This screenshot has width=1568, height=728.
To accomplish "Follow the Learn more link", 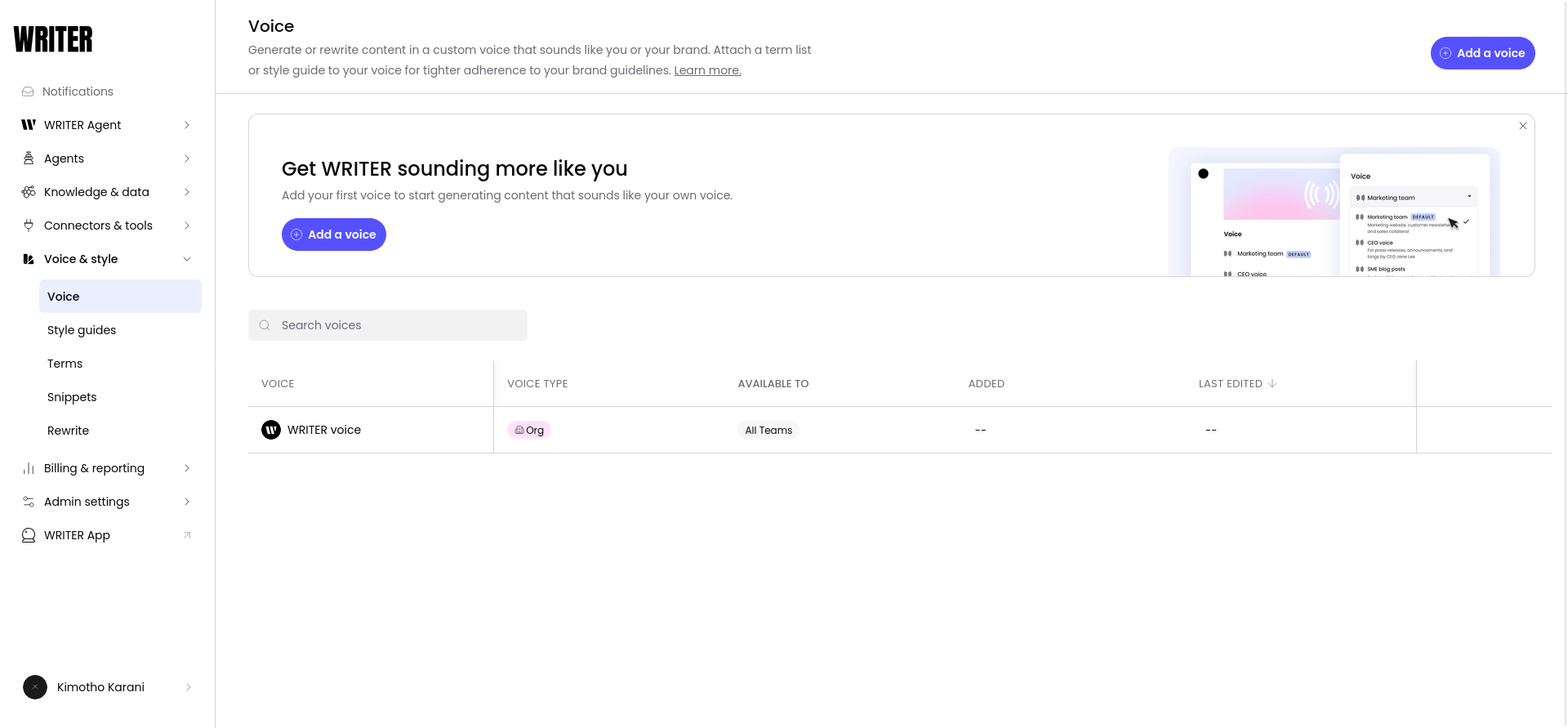I will point(707,70).
